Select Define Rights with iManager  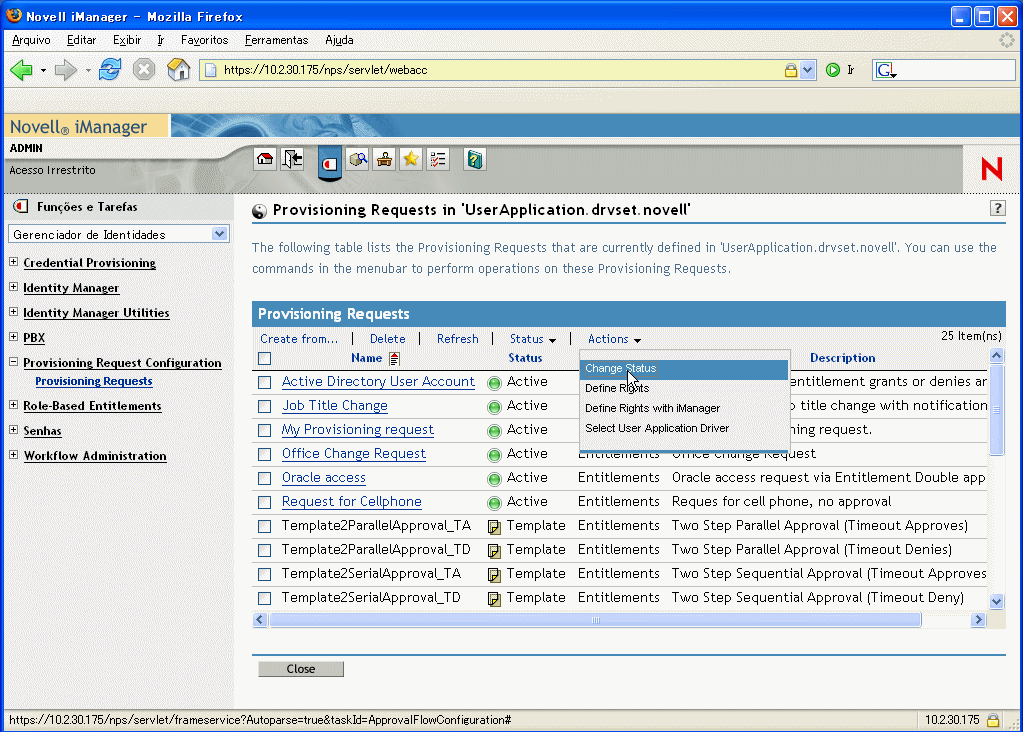(x=652, y=408)
